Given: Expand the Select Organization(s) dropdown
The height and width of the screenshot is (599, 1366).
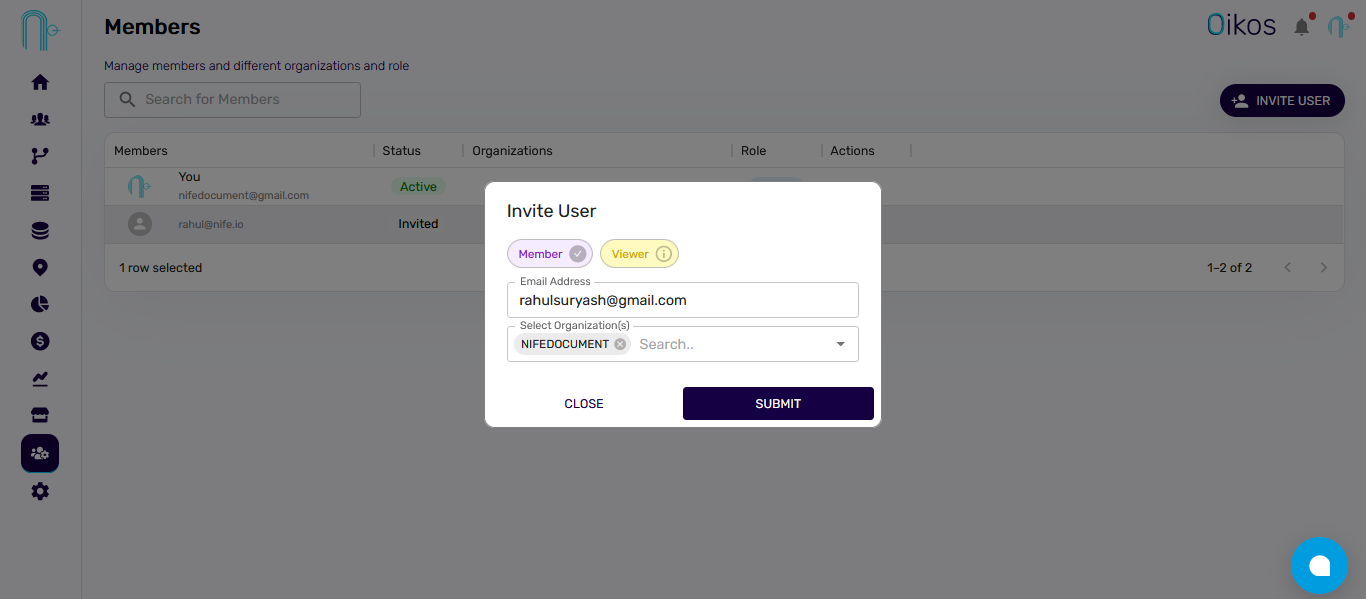Looking at the screenshot, I should [x=840, y=343].
